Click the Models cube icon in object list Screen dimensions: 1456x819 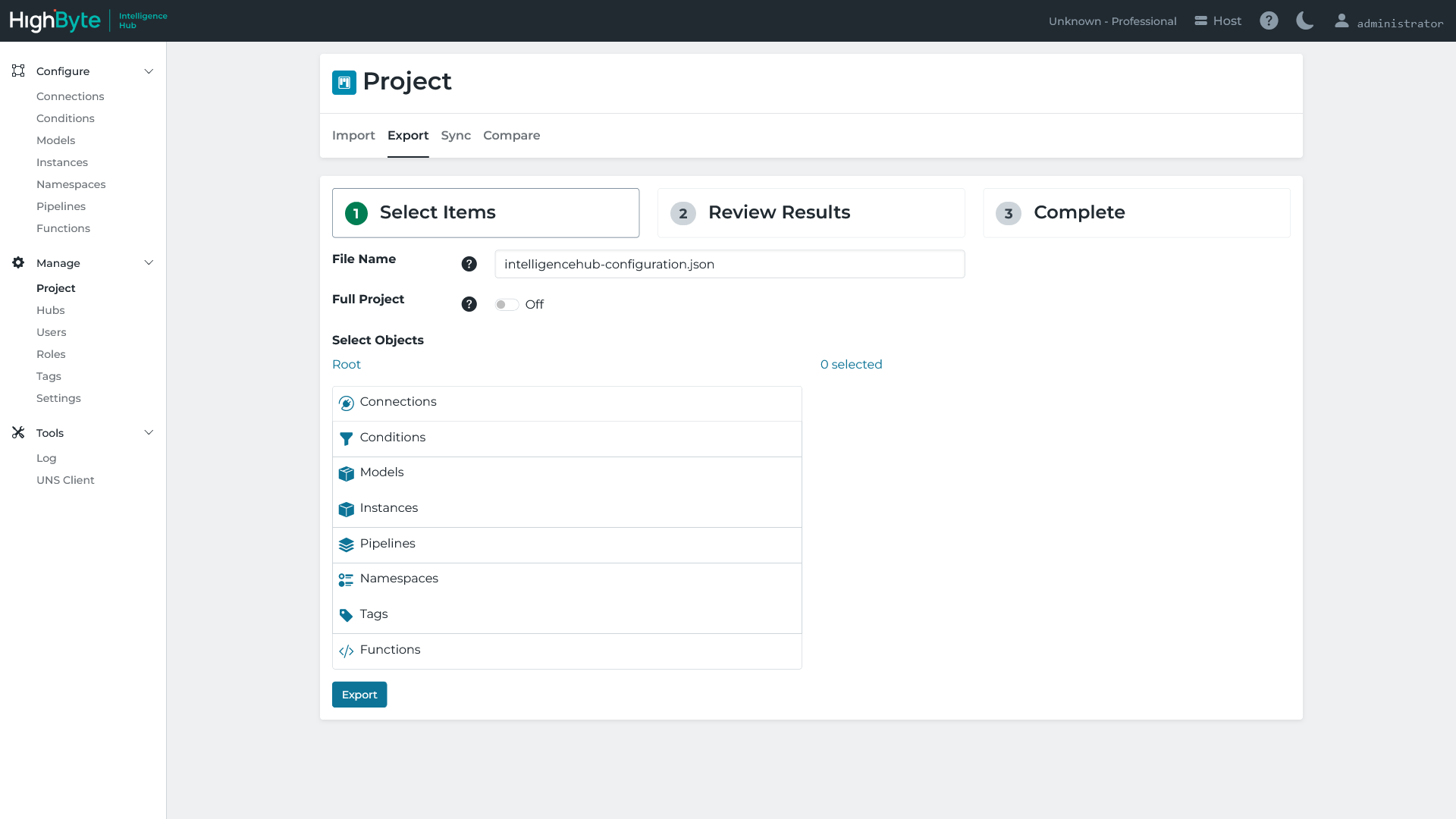347,474
